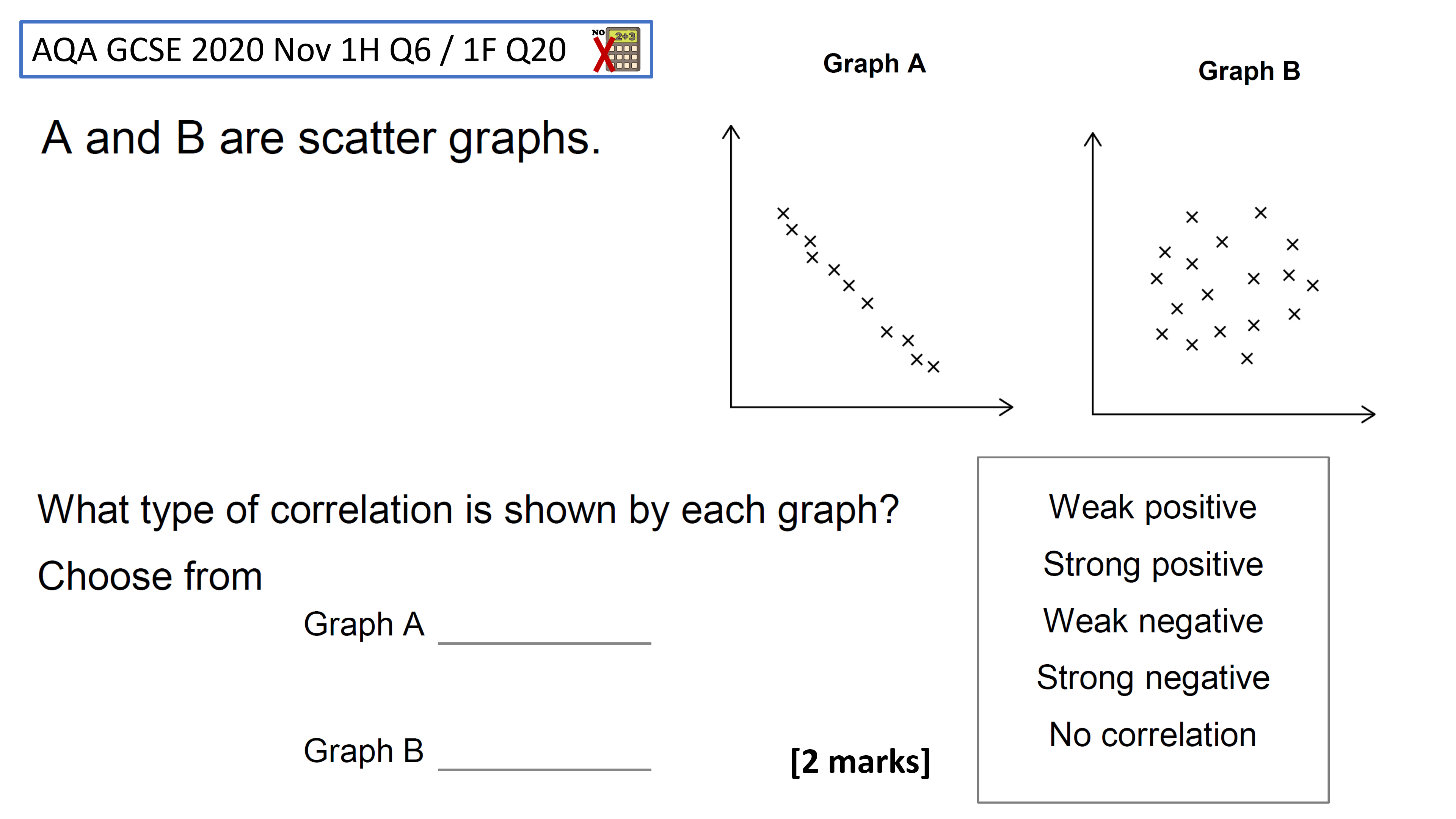
Task: Click Graph A's horizontal axis arrowhead
Action: click(x=1006, y=407)
